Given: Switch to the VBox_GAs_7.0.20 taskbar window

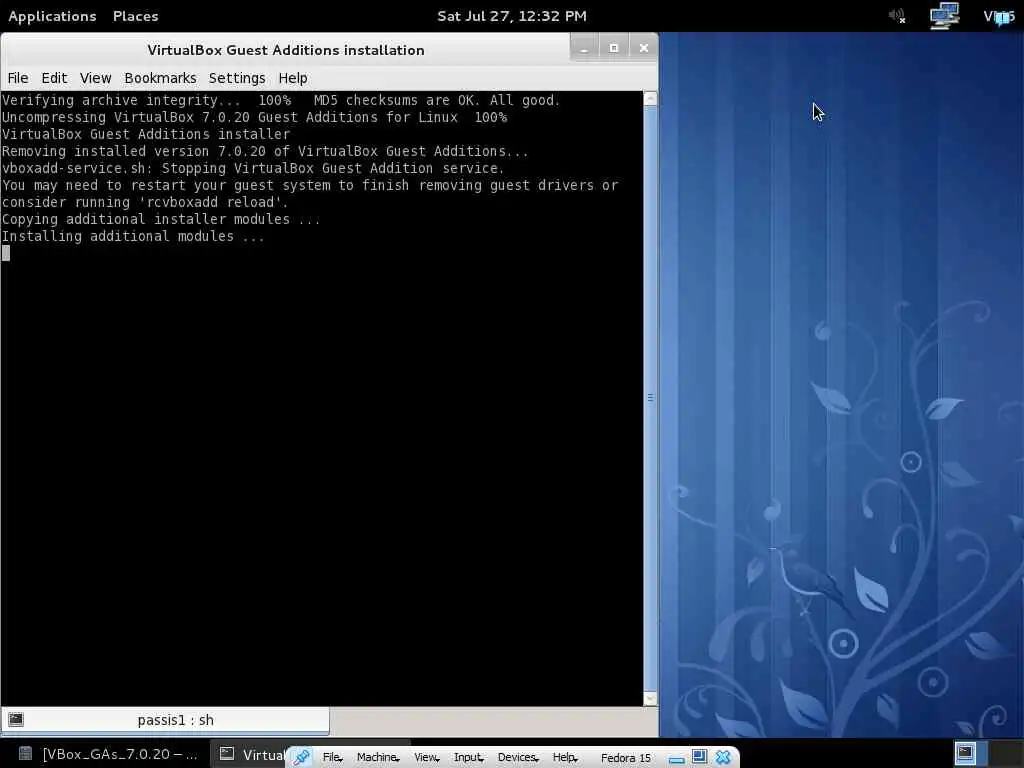Looking at the screenshot, I should [x=108, y=754].
